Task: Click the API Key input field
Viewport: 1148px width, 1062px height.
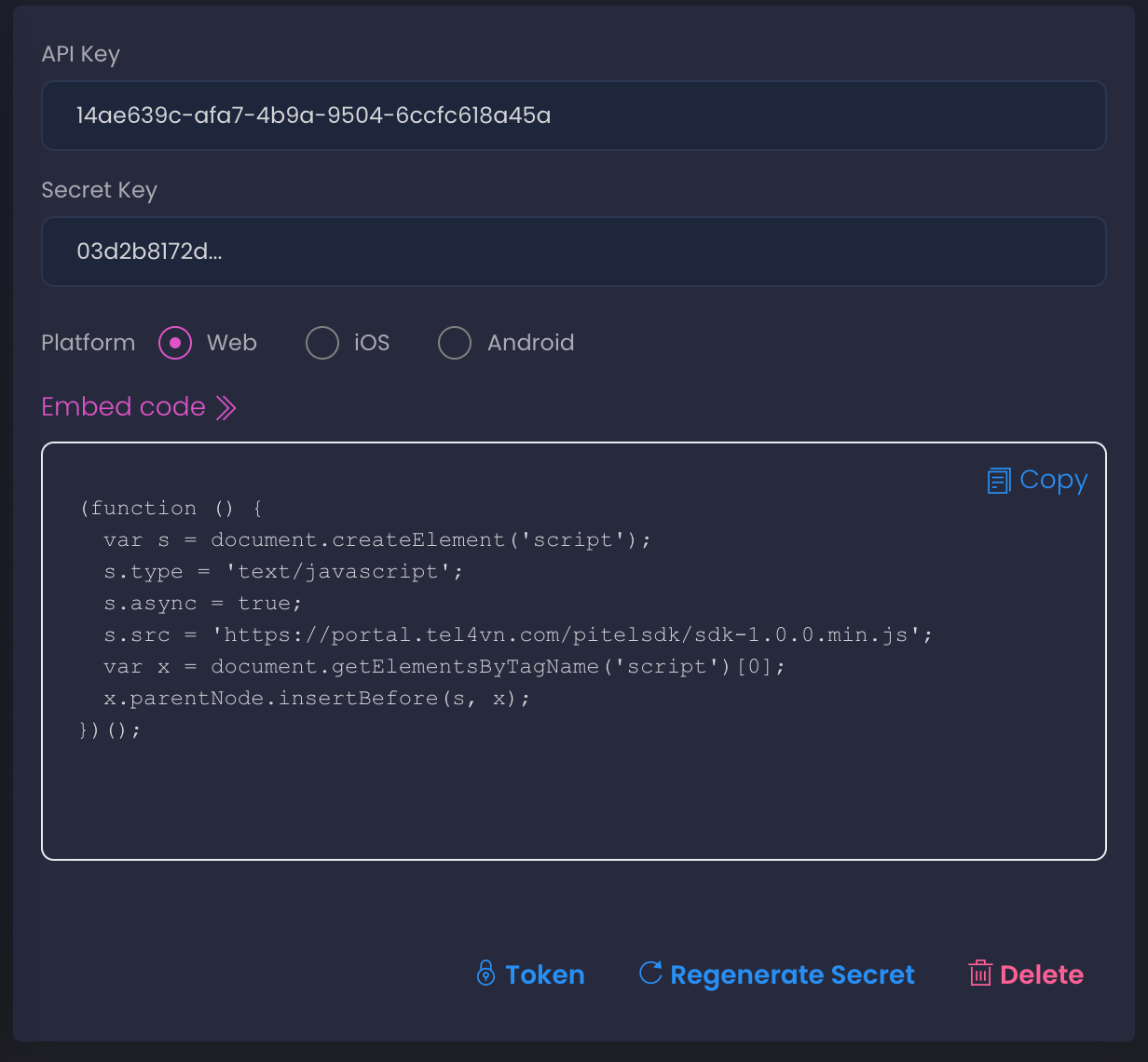Action: point(574,116)
